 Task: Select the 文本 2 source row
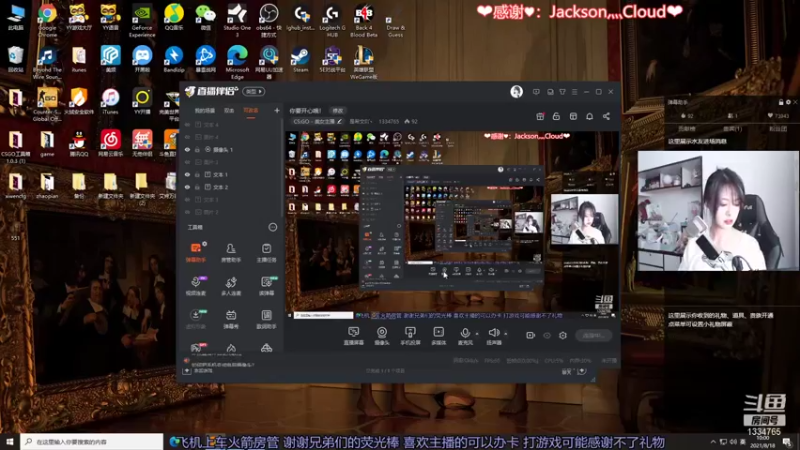click(233, 187)
